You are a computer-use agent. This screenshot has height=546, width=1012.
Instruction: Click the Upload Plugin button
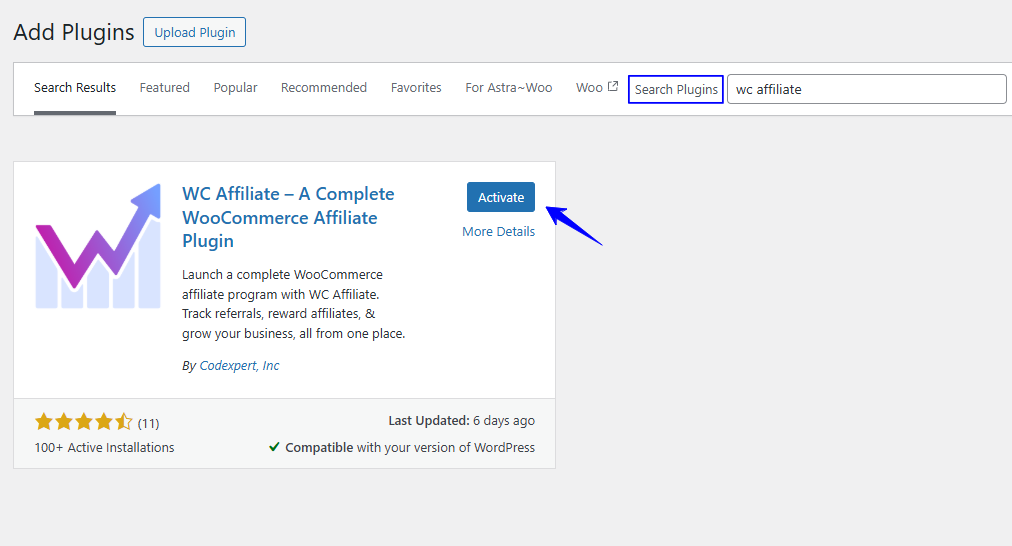click(194, 32)
